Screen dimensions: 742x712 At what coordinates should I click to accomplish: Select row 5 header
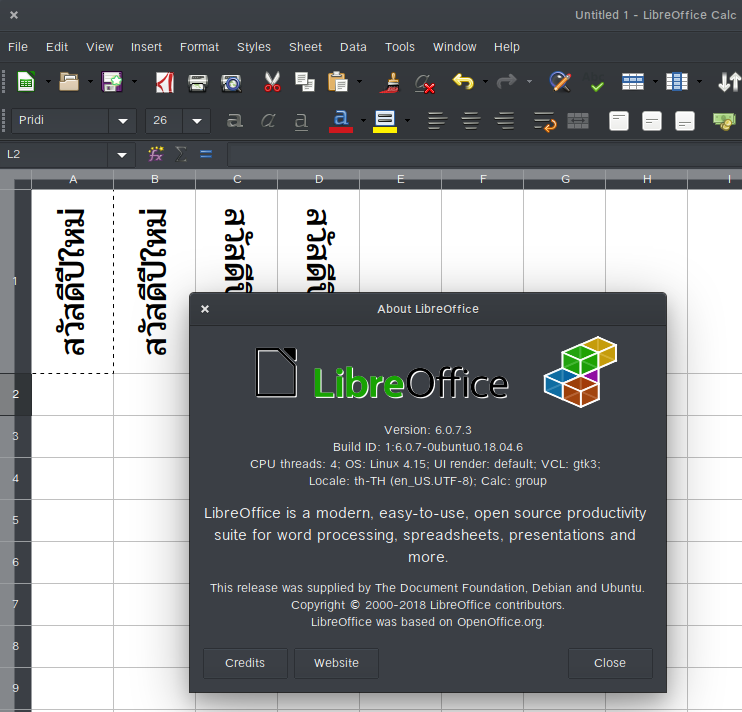coord(16,520)
